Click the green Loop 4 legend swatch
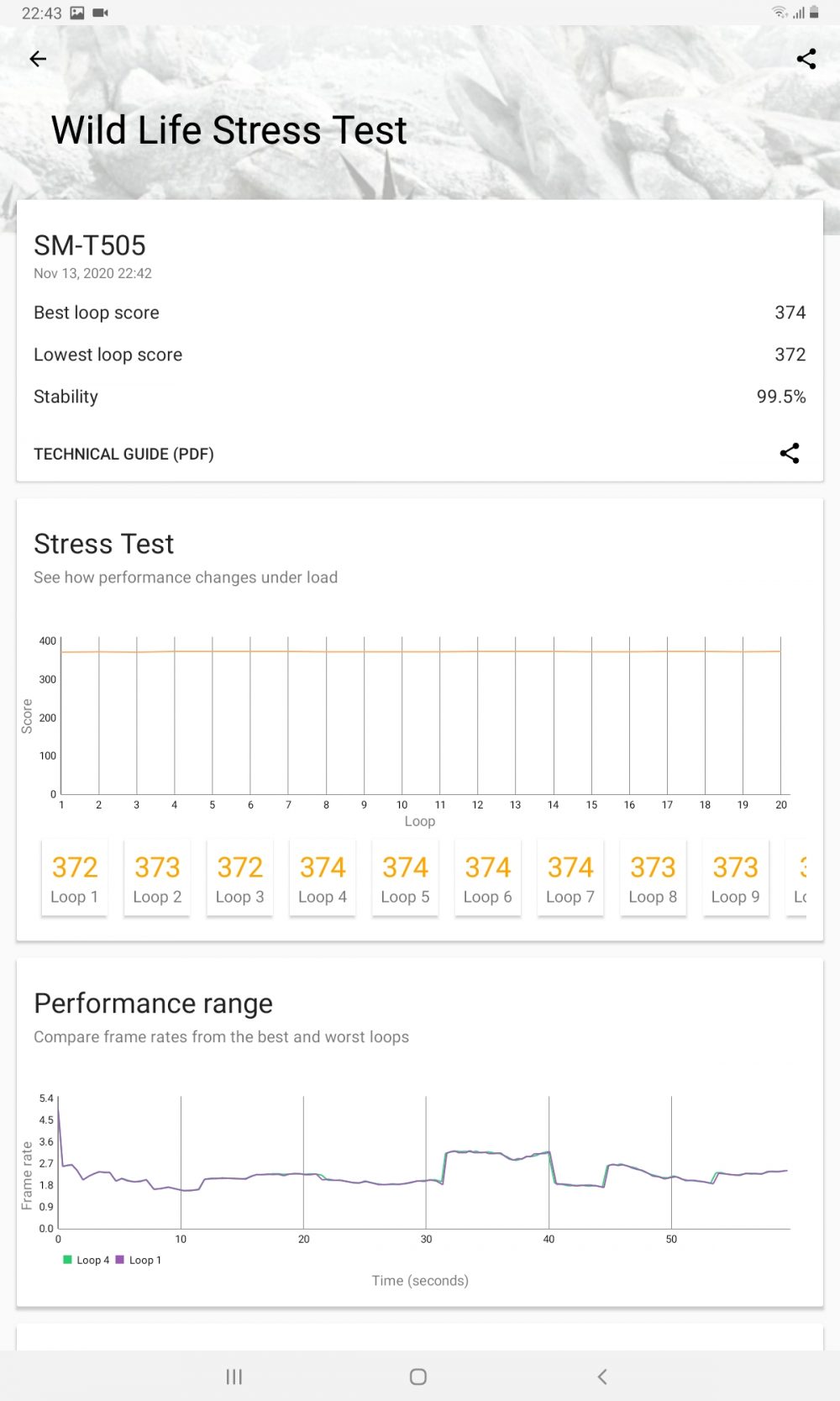840x1401 pixels. pos(67,1260)
